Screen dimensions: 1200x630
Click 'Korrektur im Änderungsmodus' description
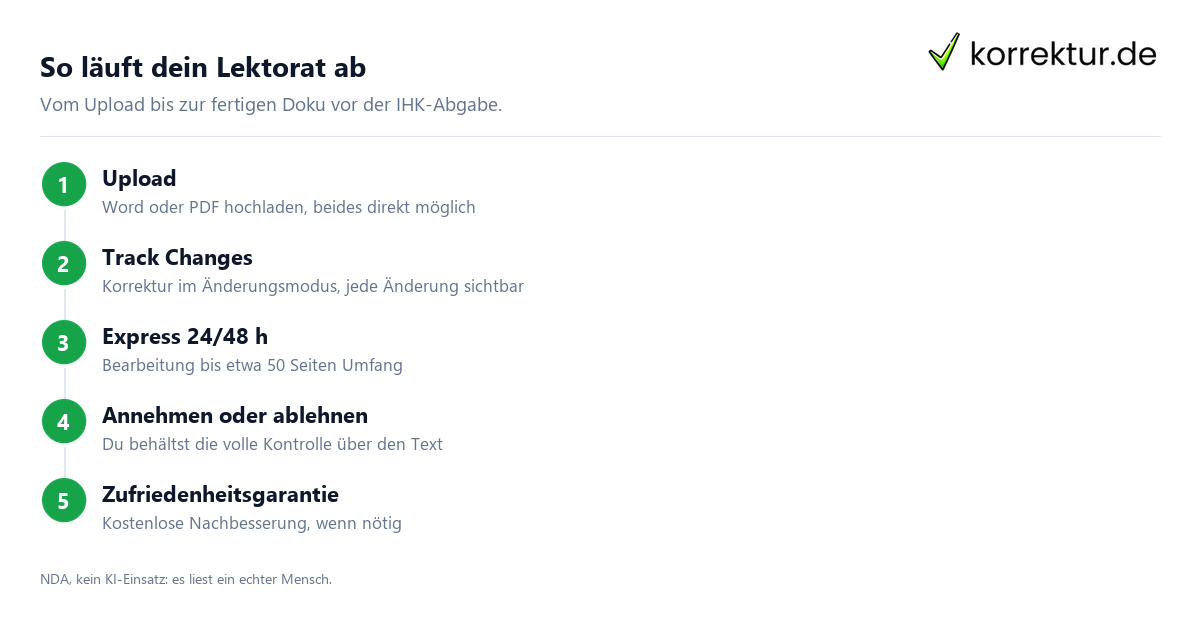(313, 287)
